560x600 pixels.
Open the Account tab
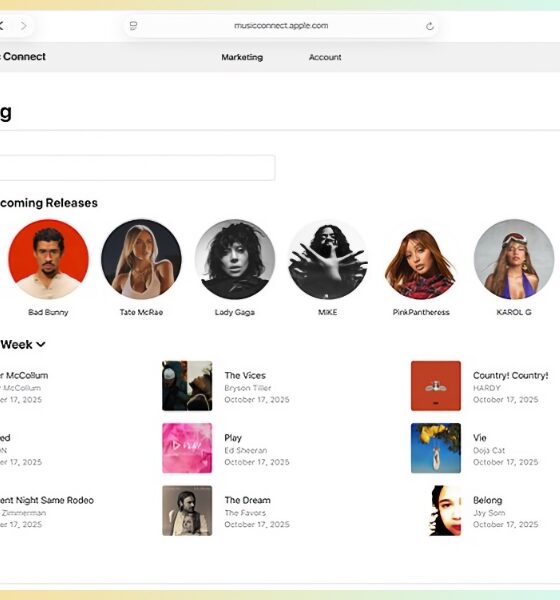[325, 57]
